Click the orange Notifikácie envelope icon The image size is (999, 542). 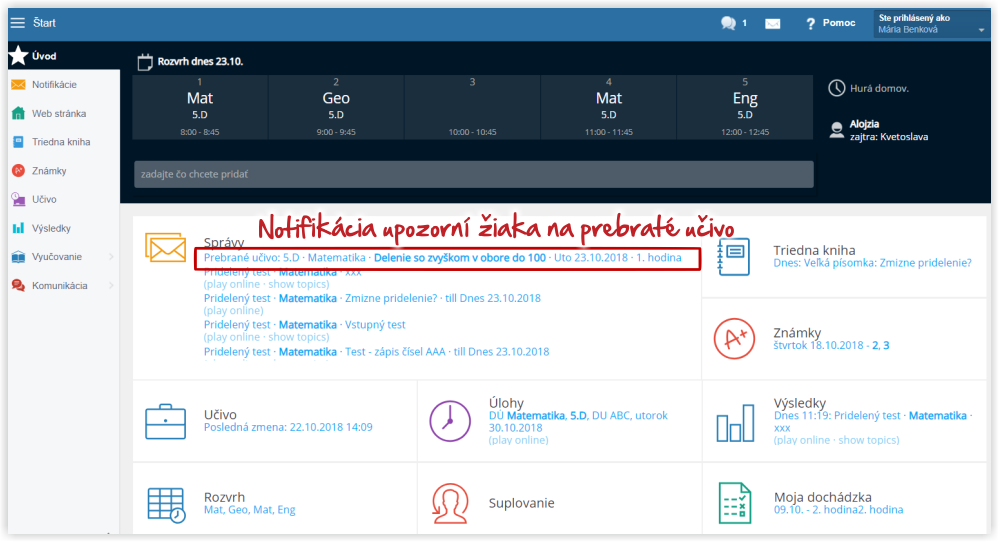(x=18, y=85)
